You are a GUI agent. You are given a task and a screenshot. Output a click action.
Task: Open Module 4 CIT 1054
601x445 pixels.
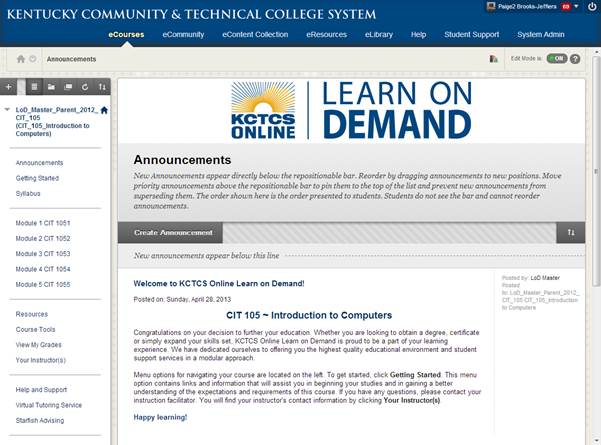(x=43, y=269)
